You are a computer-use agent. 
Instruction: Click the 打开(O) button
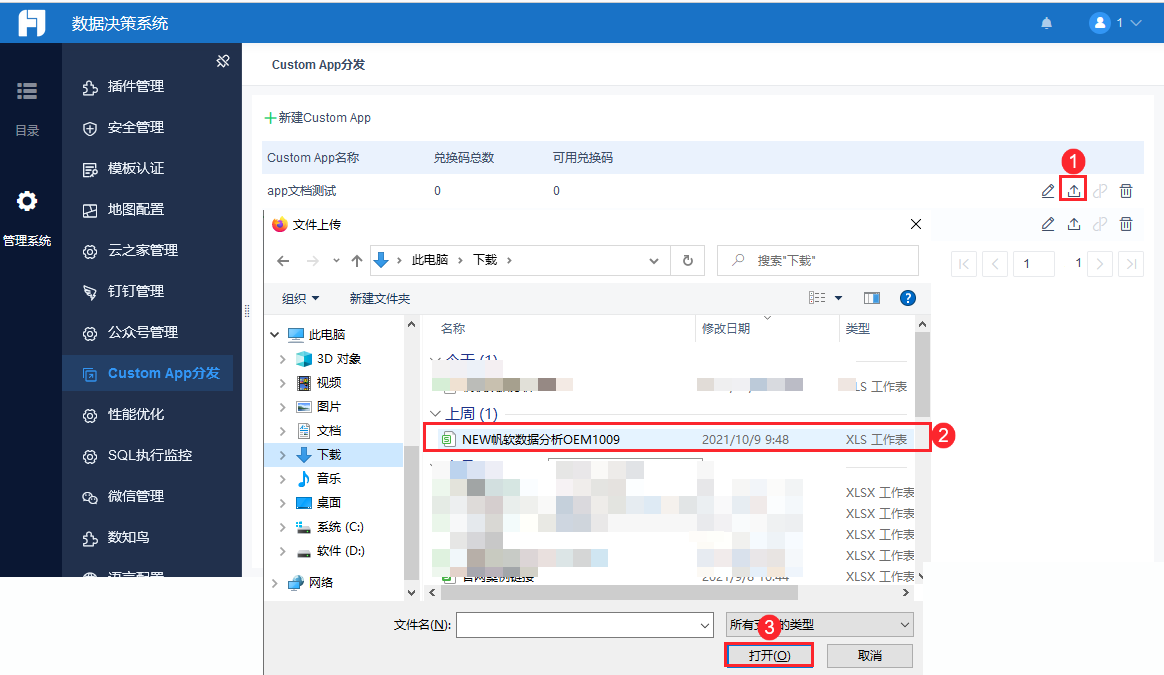point(769,655)
